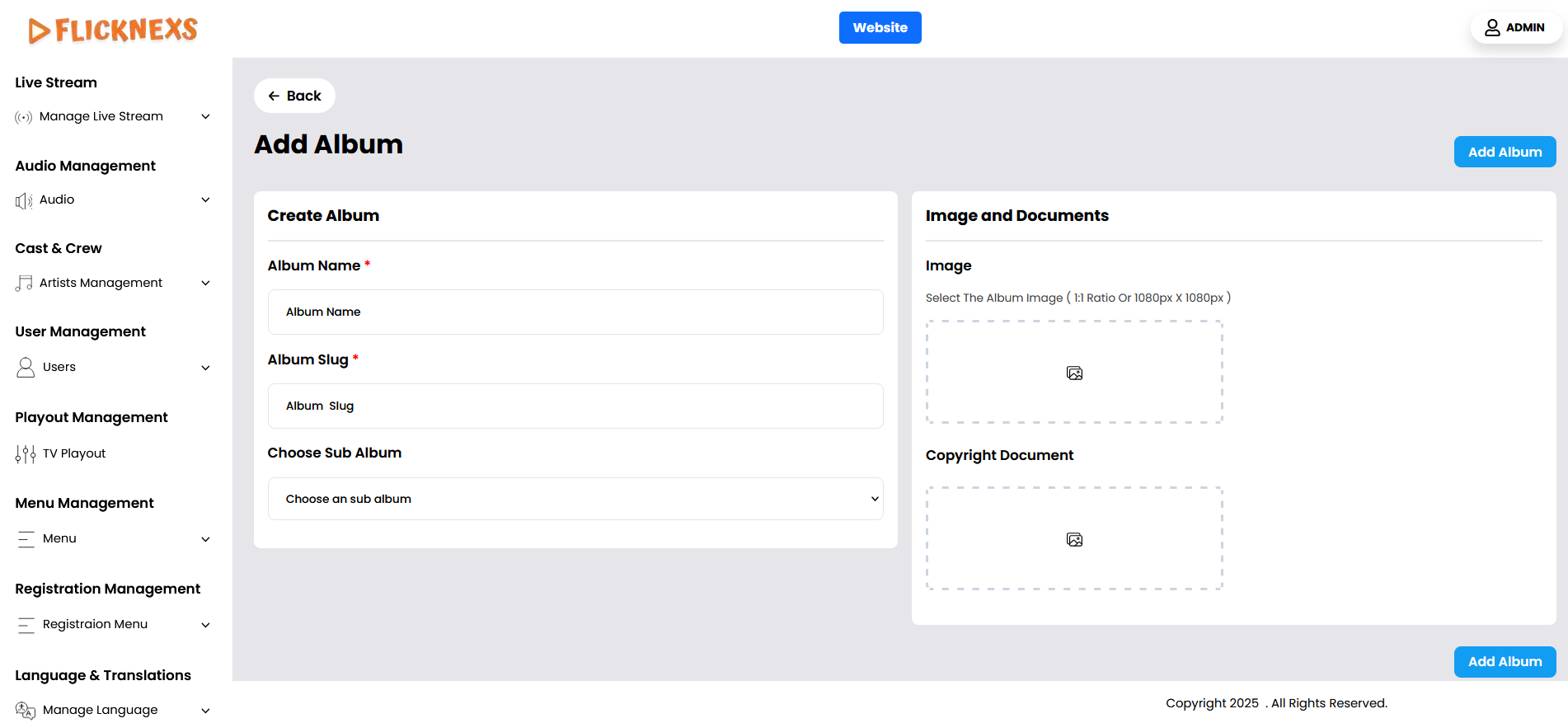Viewport: 1568px width, 723px height.
Task: Click the live stream broadcast icon
Action: [x=24, y=117]
